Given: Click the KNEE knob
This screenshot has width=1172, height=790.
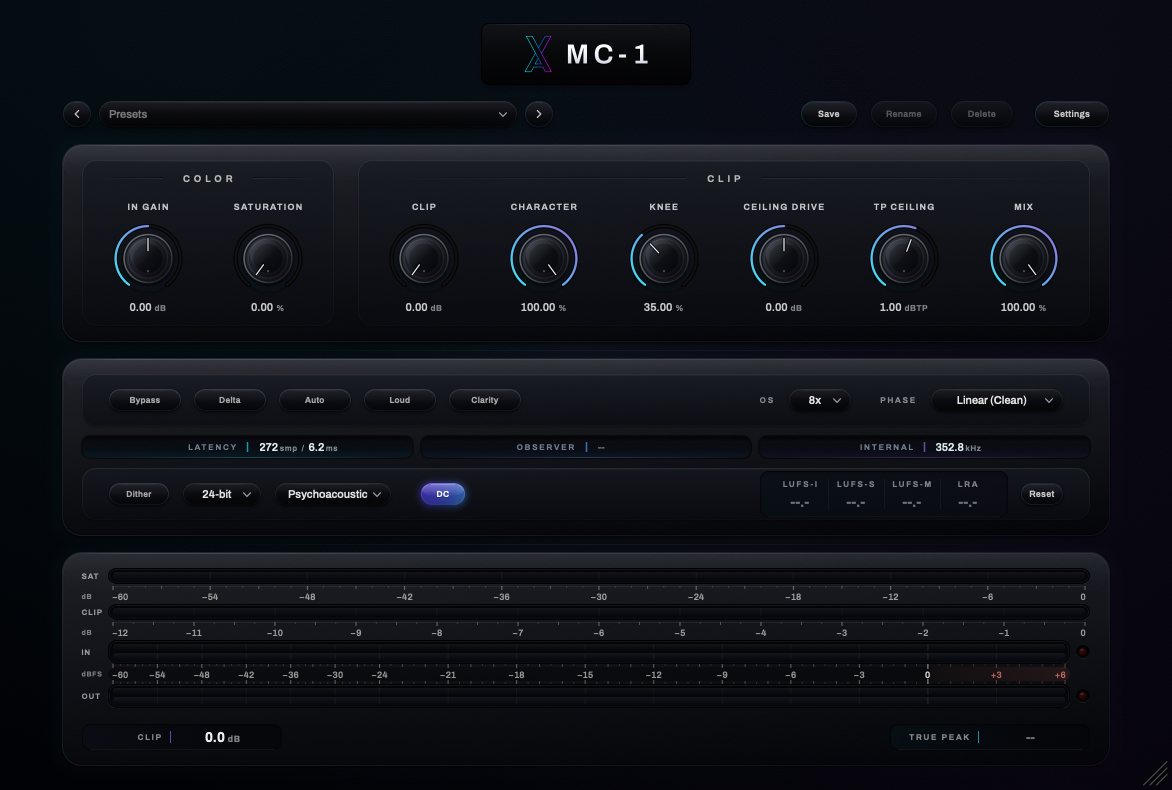Looking at the screenshot, I should coord(664,259).
